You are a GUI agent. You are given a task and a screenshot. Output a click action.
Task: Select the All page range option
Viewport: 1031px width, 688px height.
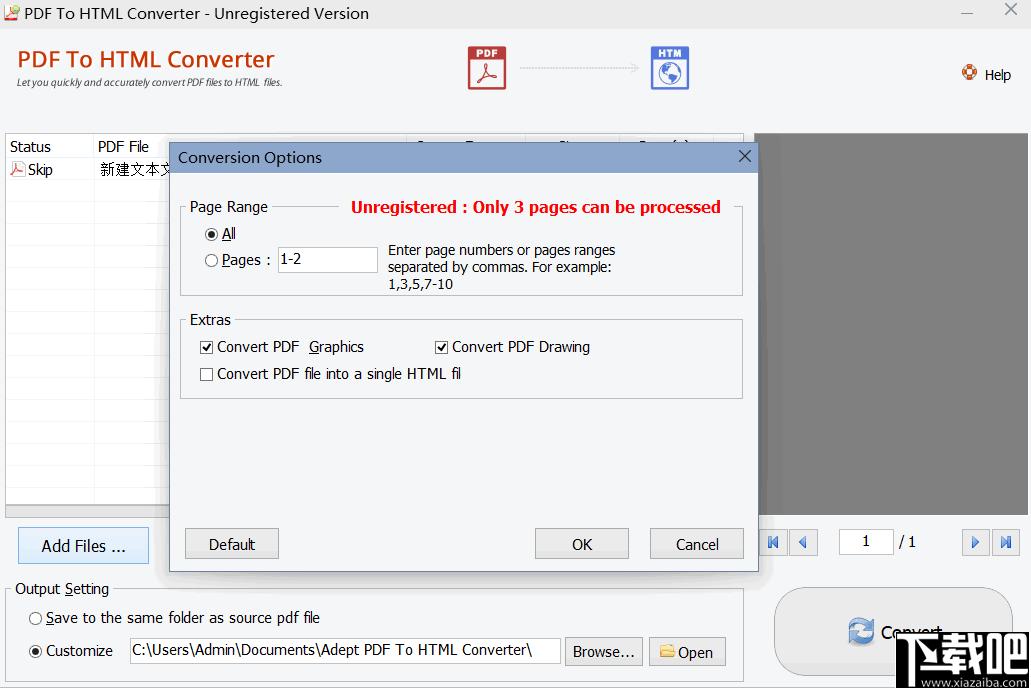tap(211, 234)
